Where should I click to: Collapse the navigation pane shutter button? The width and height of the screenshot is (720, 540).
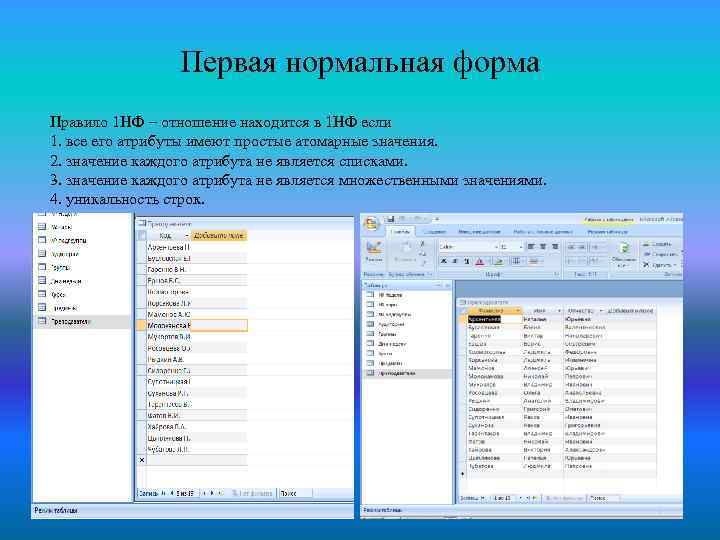pos(448,285)
